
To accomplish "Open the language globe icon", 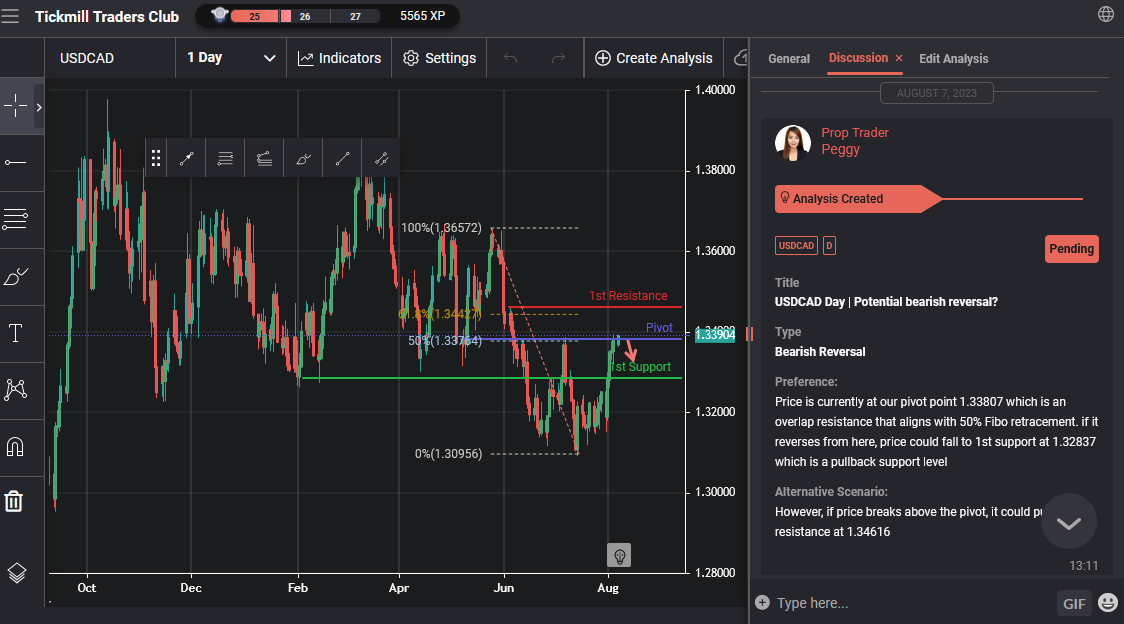I will pyautogui.click(x=1106, y=14).
